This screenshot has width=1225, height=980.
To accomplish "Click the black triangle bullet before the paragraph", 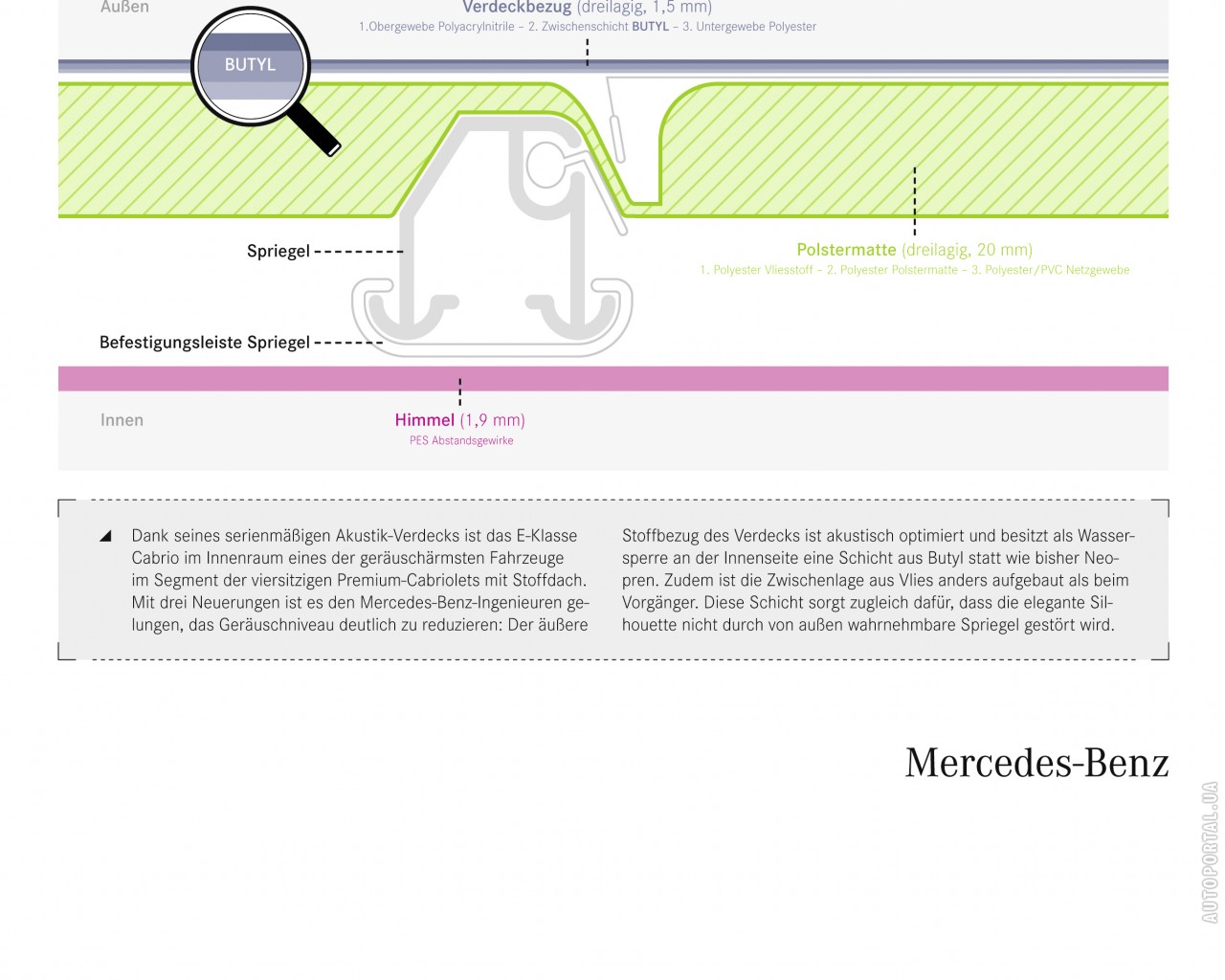I will 106,536.
